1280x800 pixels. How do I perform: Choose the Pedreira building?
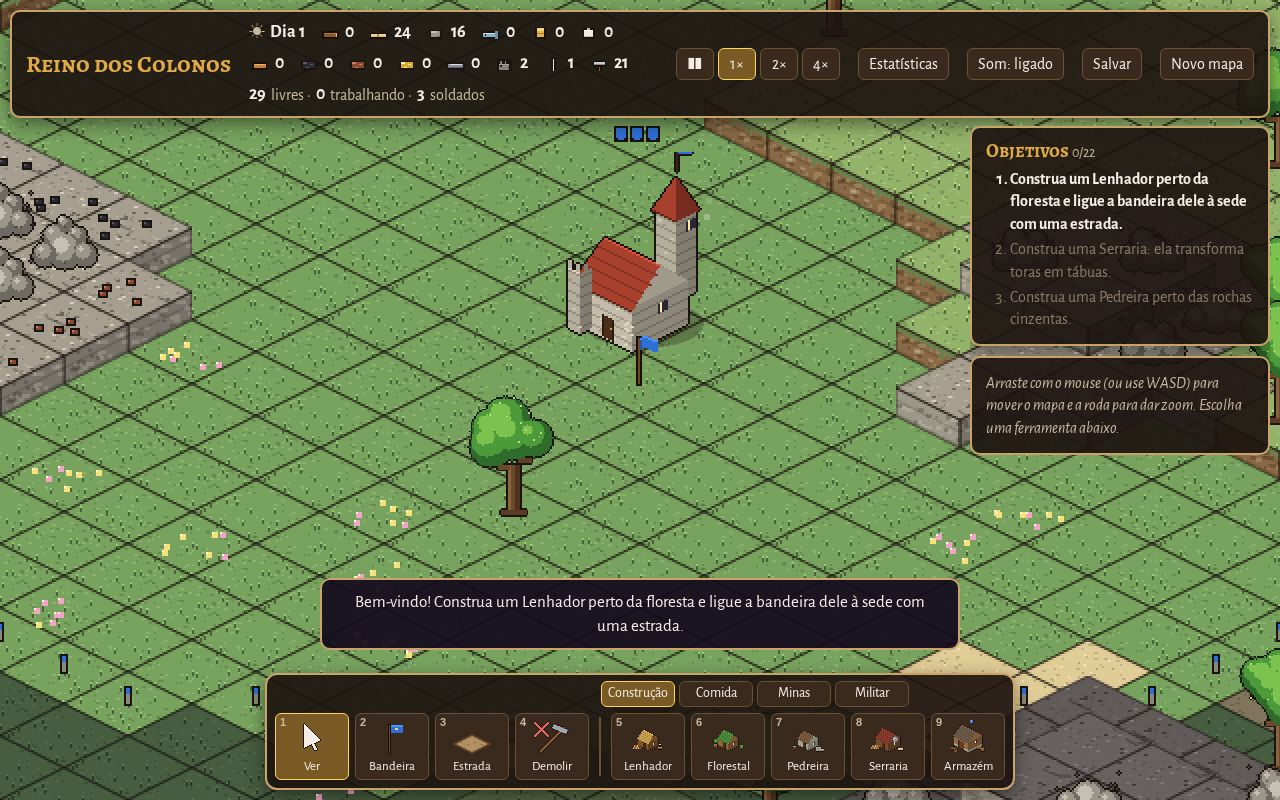pyautogui.click(x=808, y=746)
